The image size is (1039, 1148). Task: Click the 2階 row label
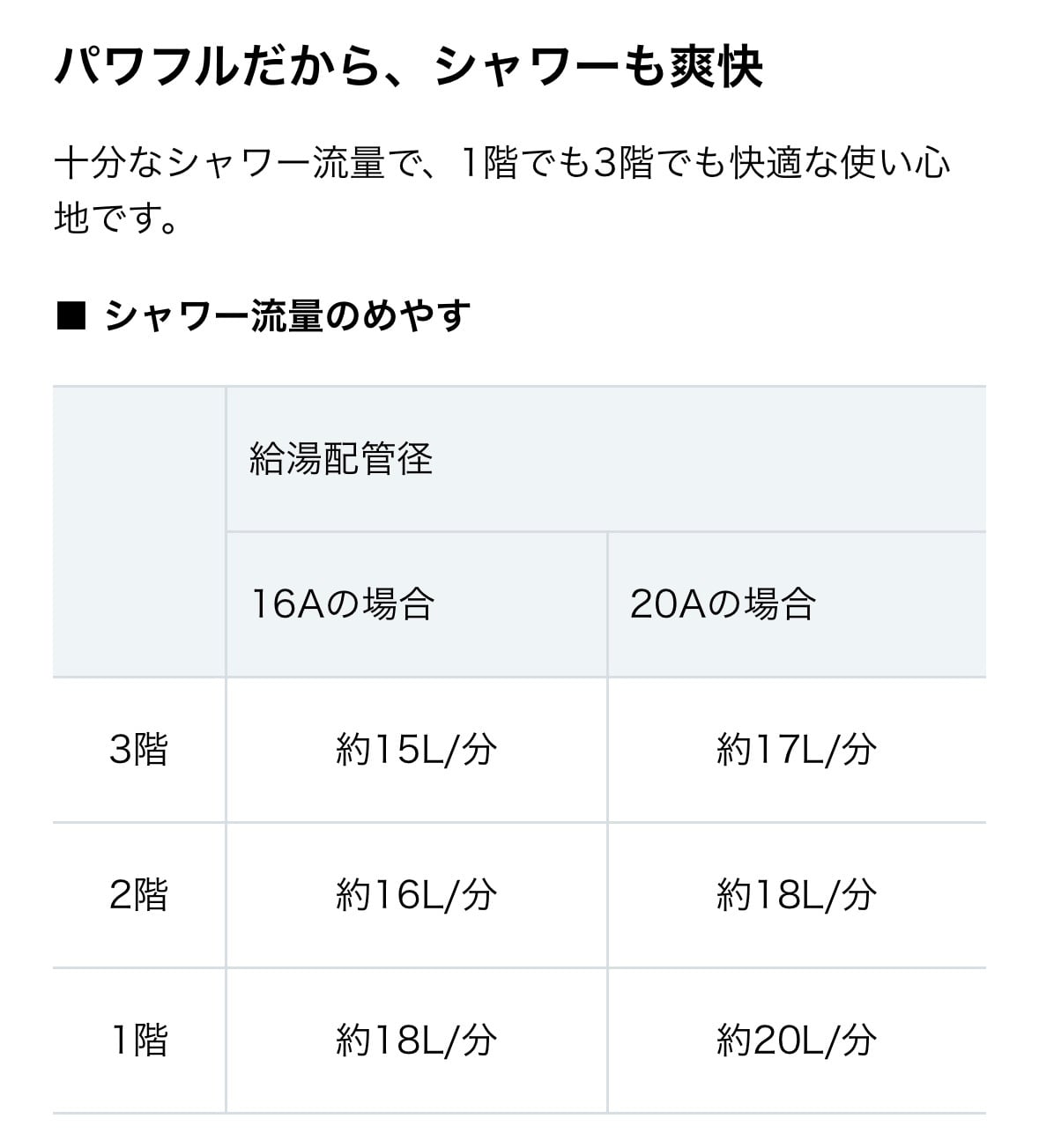click(x=138, y=895)
